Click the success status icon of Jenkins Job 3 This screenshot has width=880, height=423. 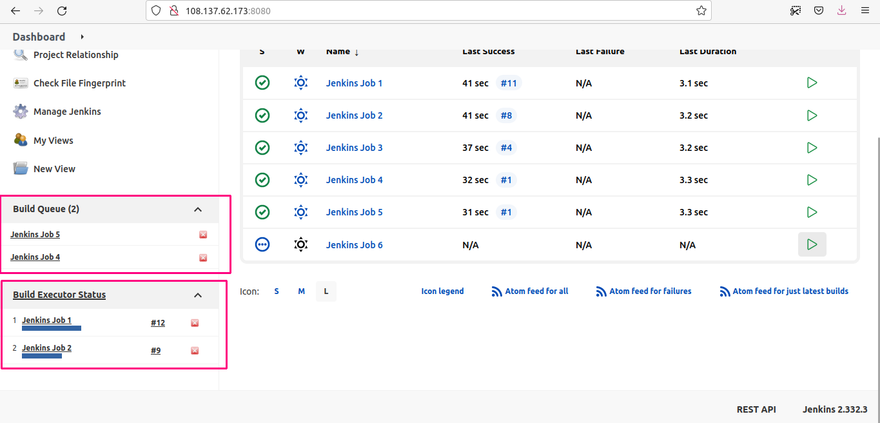pos(262,148)
